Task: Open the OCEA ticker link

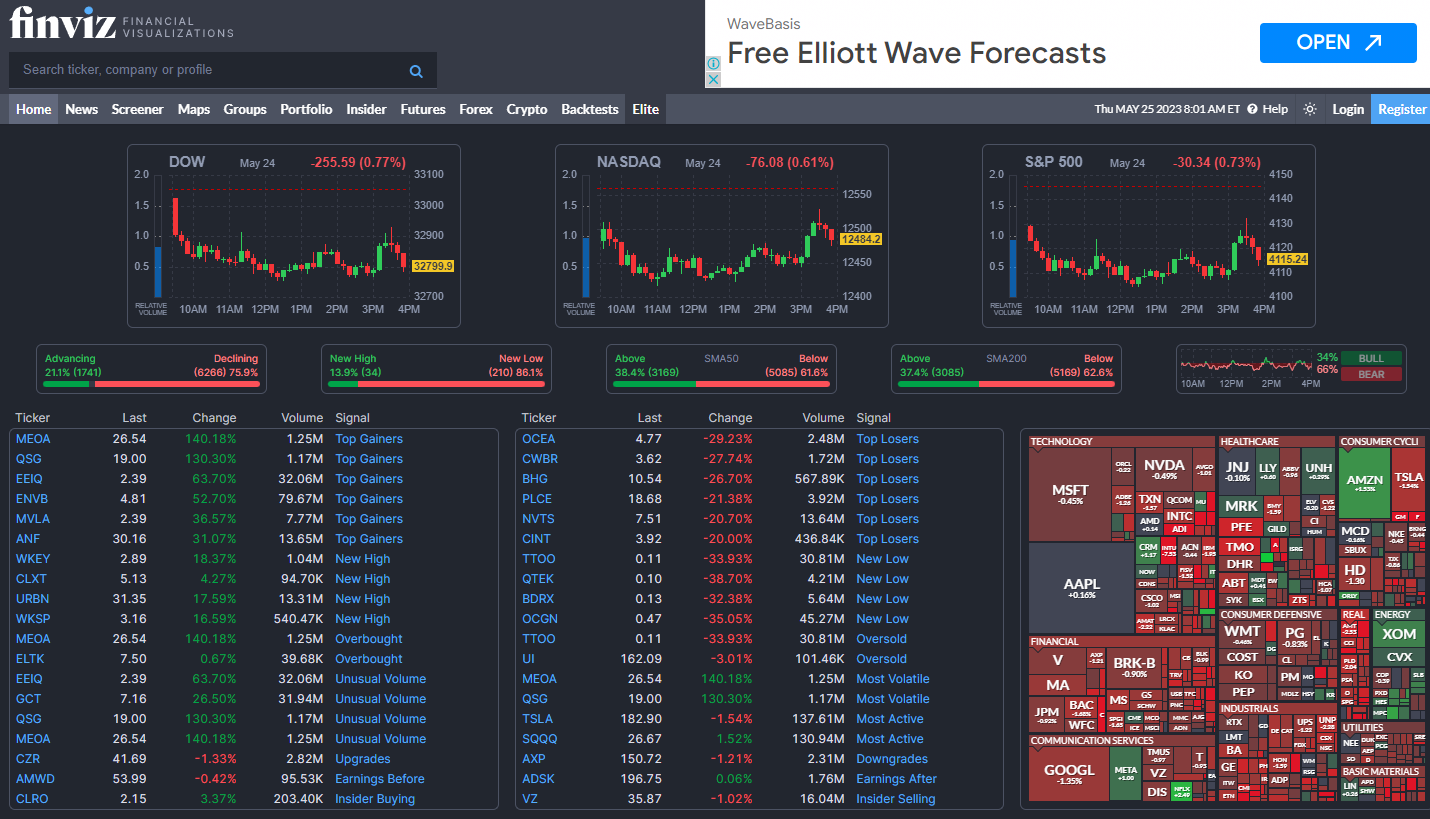Action: tap(539, 439)
